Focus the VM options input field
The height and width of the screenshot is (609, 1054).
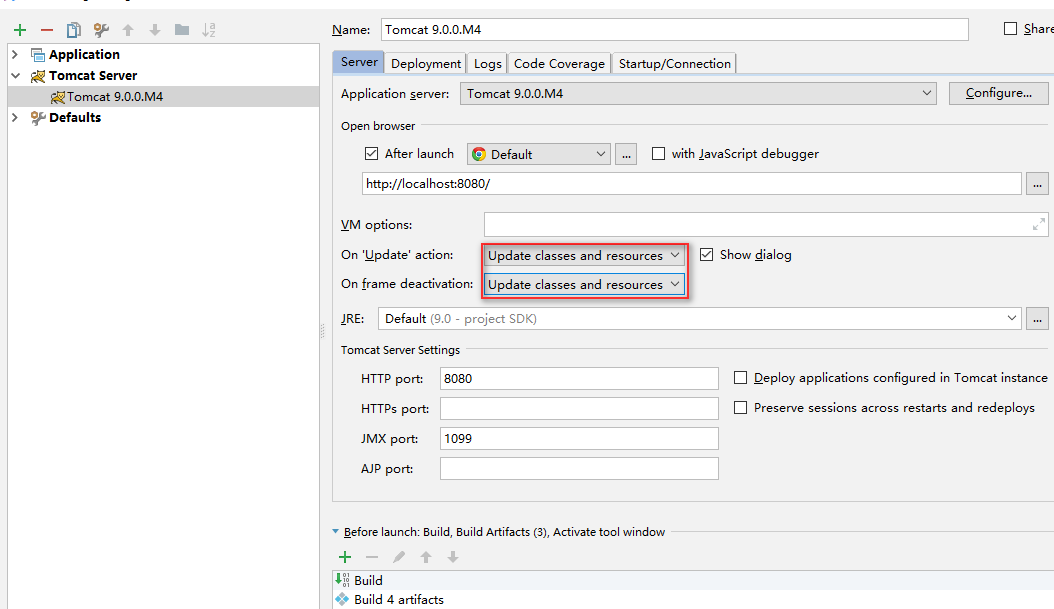[766, 225]
